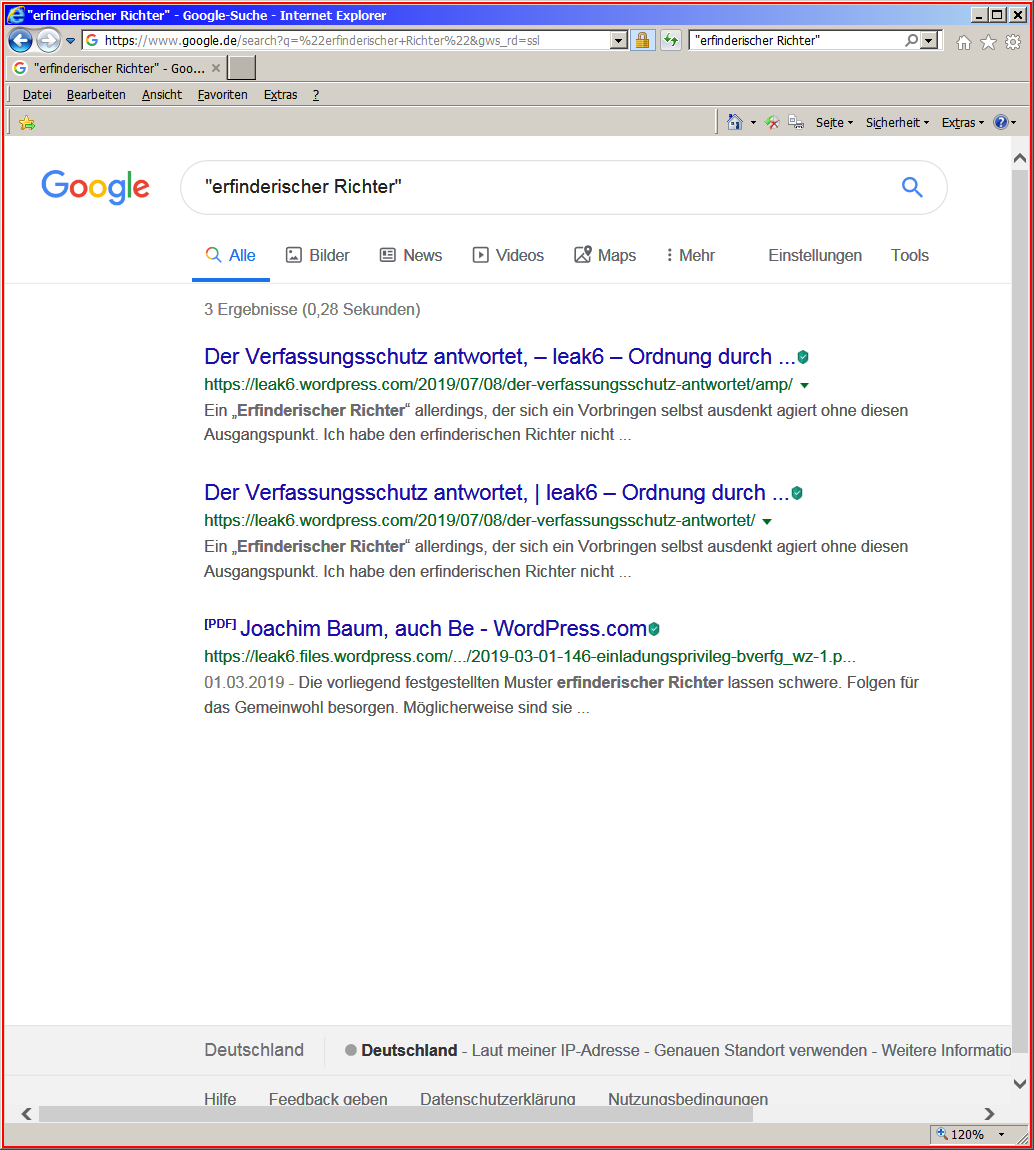The width and height of the screenshot is (1034, 1150).
Task: Open the Datenschutzerklärung footer link
Action: pos(498,1099)
